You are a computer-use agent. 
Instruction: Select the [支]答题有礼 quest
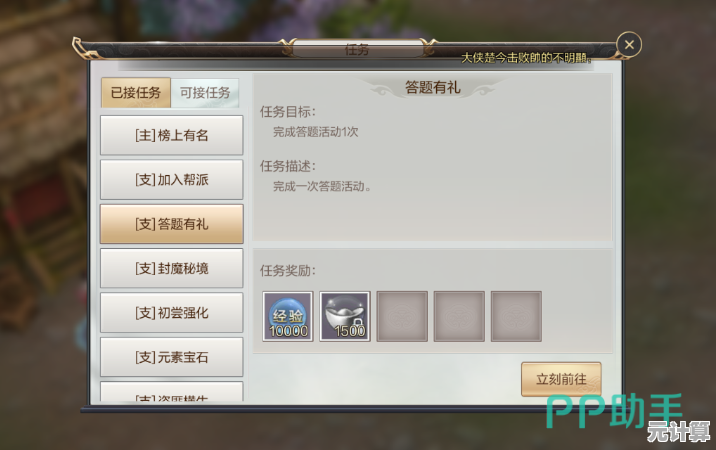pos(171,224)
